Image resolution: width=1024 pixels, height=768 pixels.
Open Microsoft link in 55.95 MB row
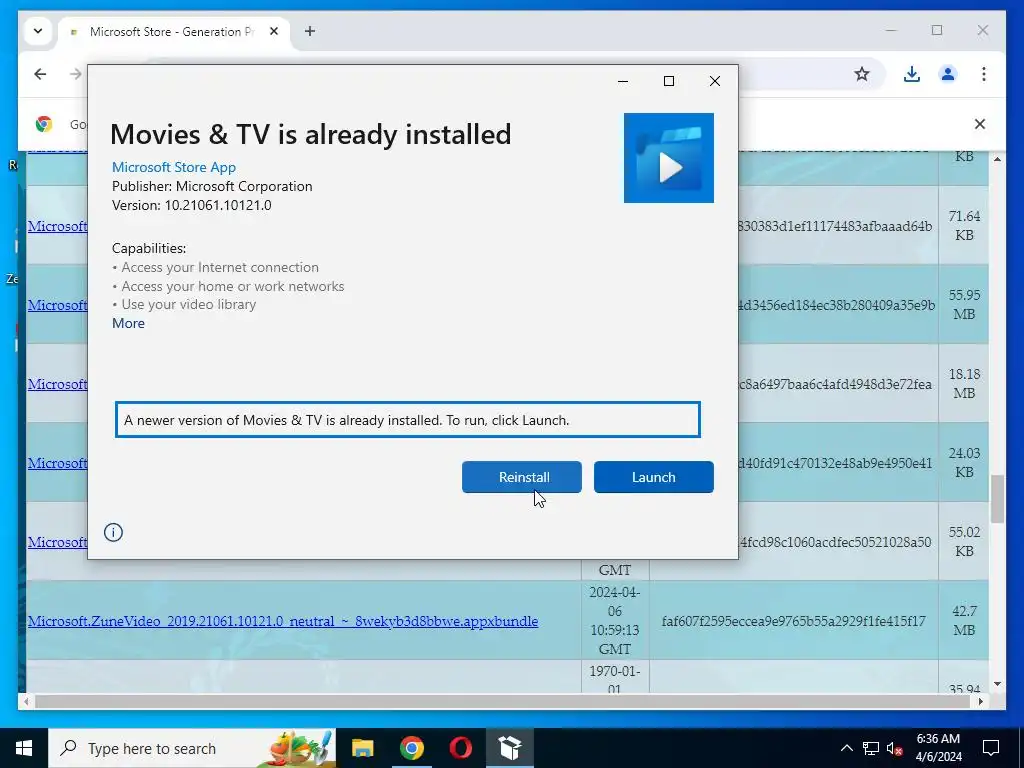57,305
